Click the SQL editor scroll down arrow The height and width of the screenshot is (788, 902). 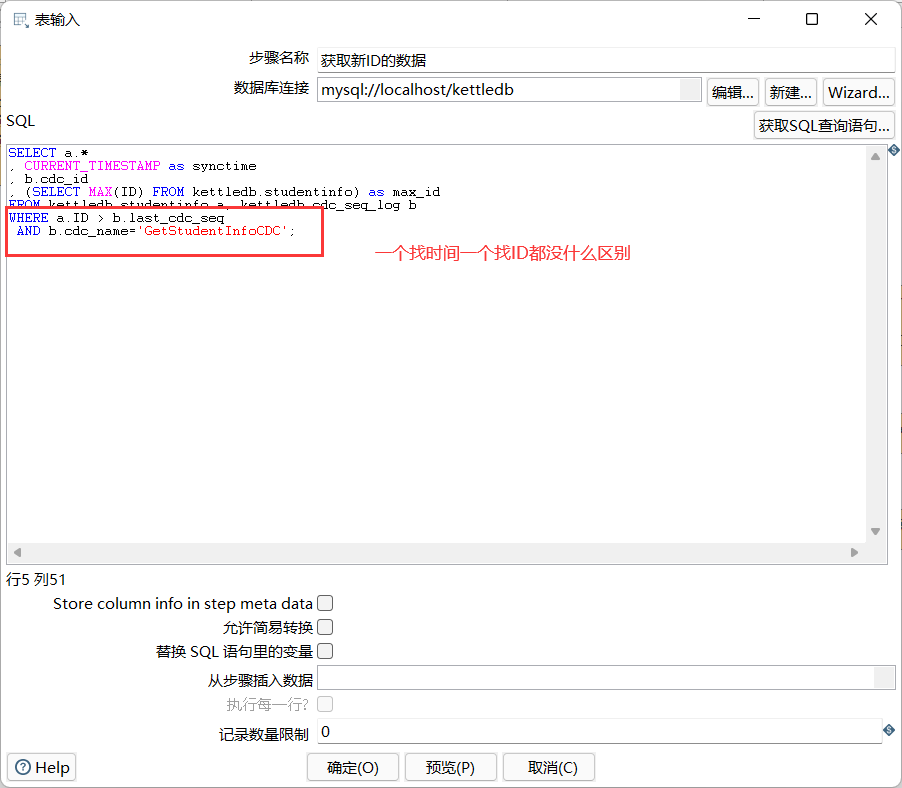coord(876,531)
